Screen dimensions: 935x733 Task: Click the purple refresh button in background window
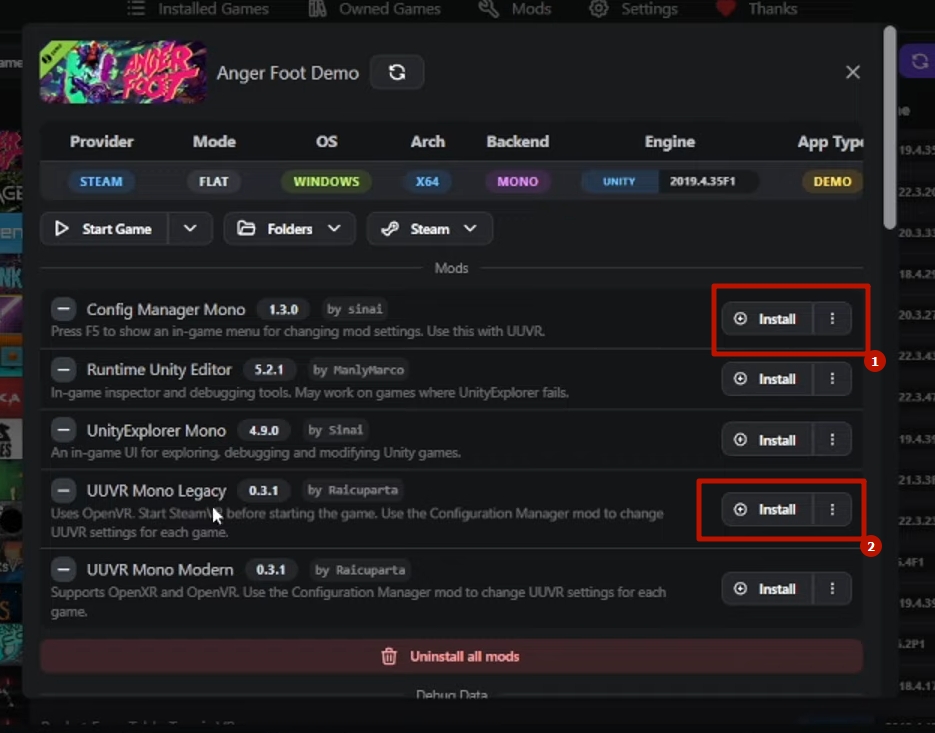coord(918,61)
